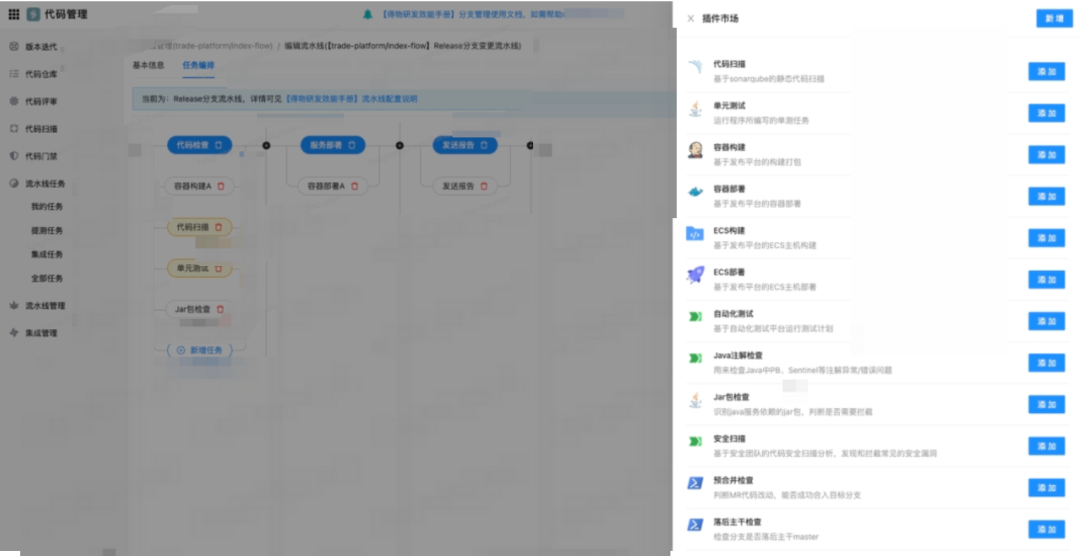The height and width of the screenshot is (556, 1080).
Task: Add stage between 代码检查 and 服务部署
Action: point(267,145)
